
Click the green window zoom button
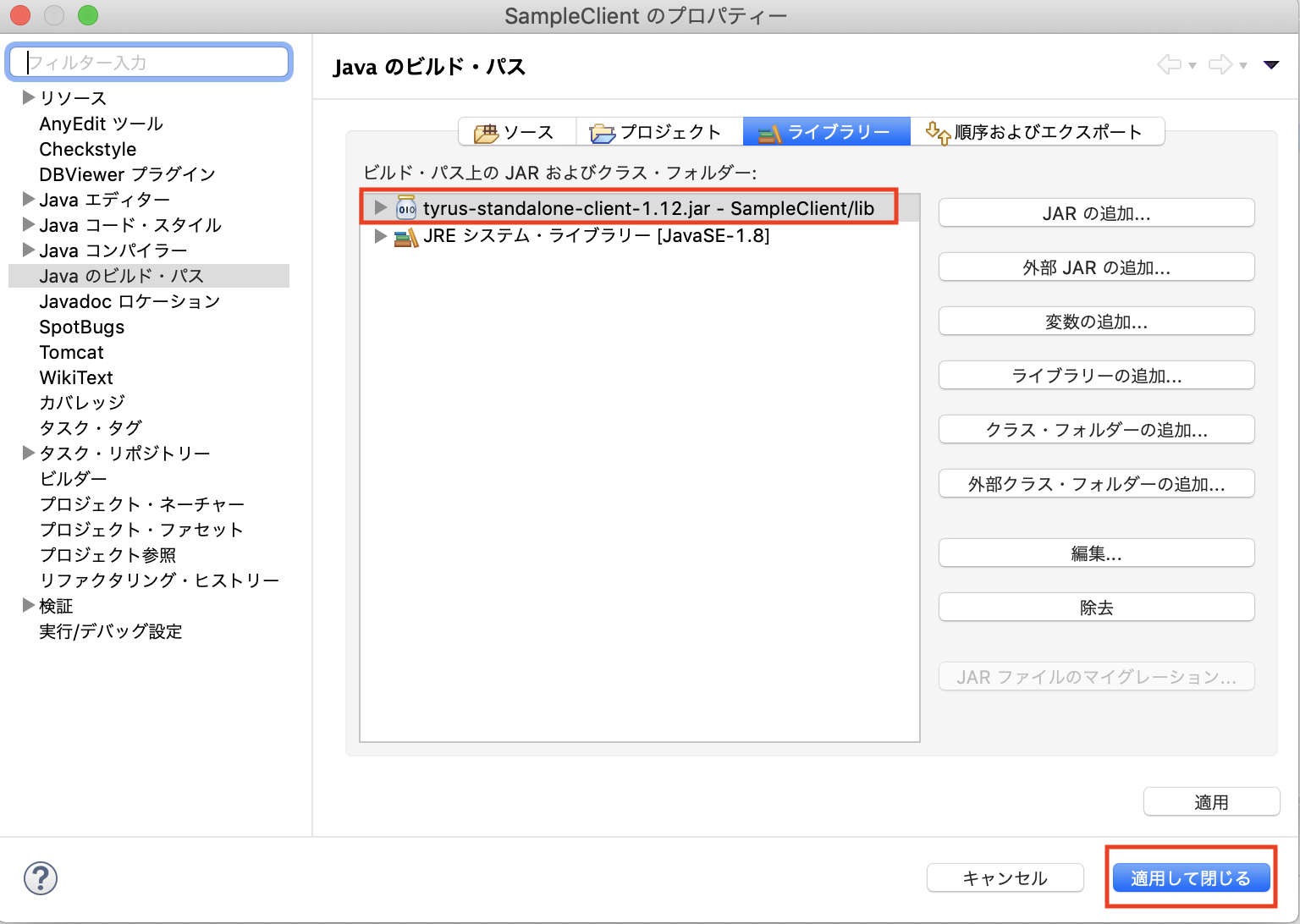tap(88, 15)
